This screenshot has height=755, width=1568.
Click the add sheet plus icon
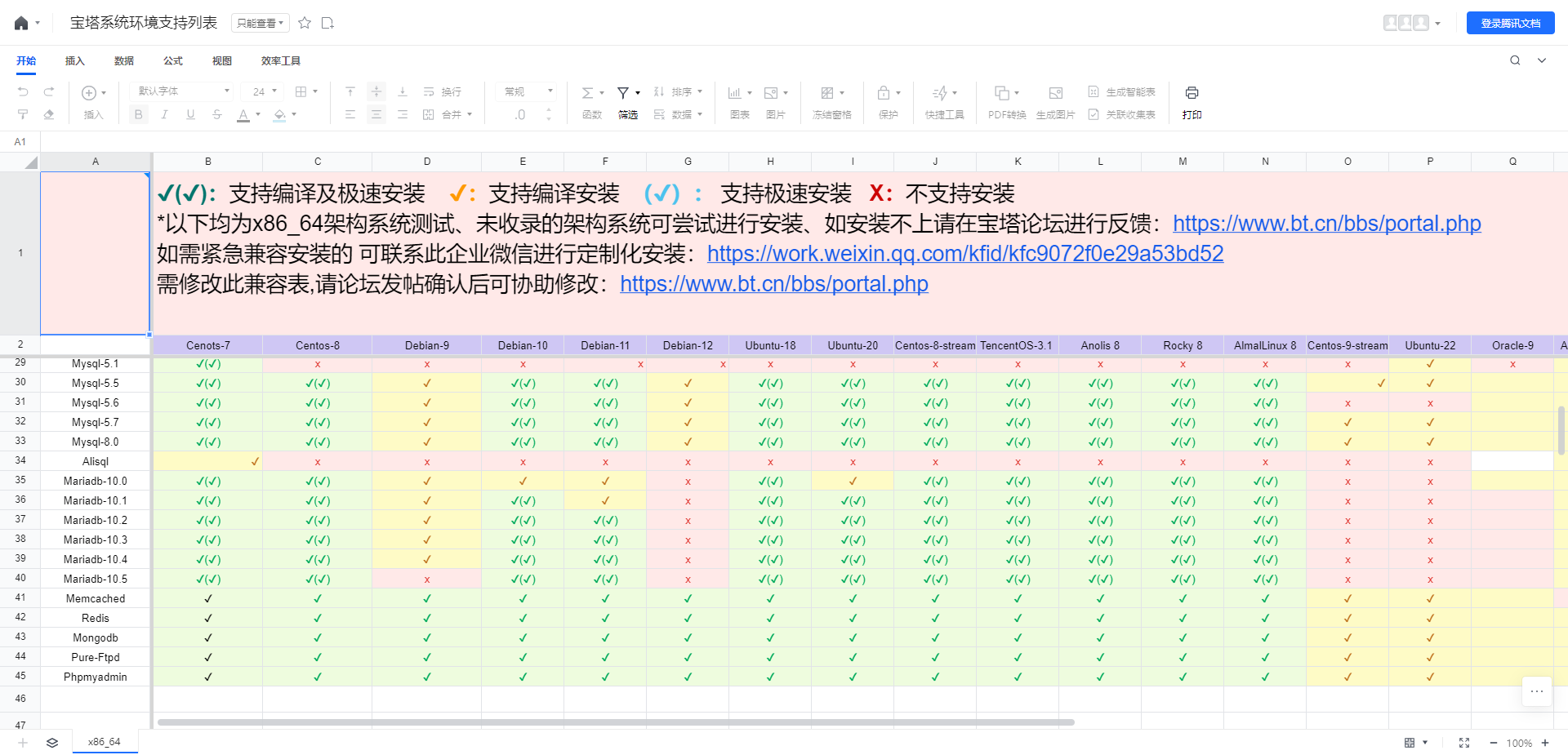tap(23, 743)
